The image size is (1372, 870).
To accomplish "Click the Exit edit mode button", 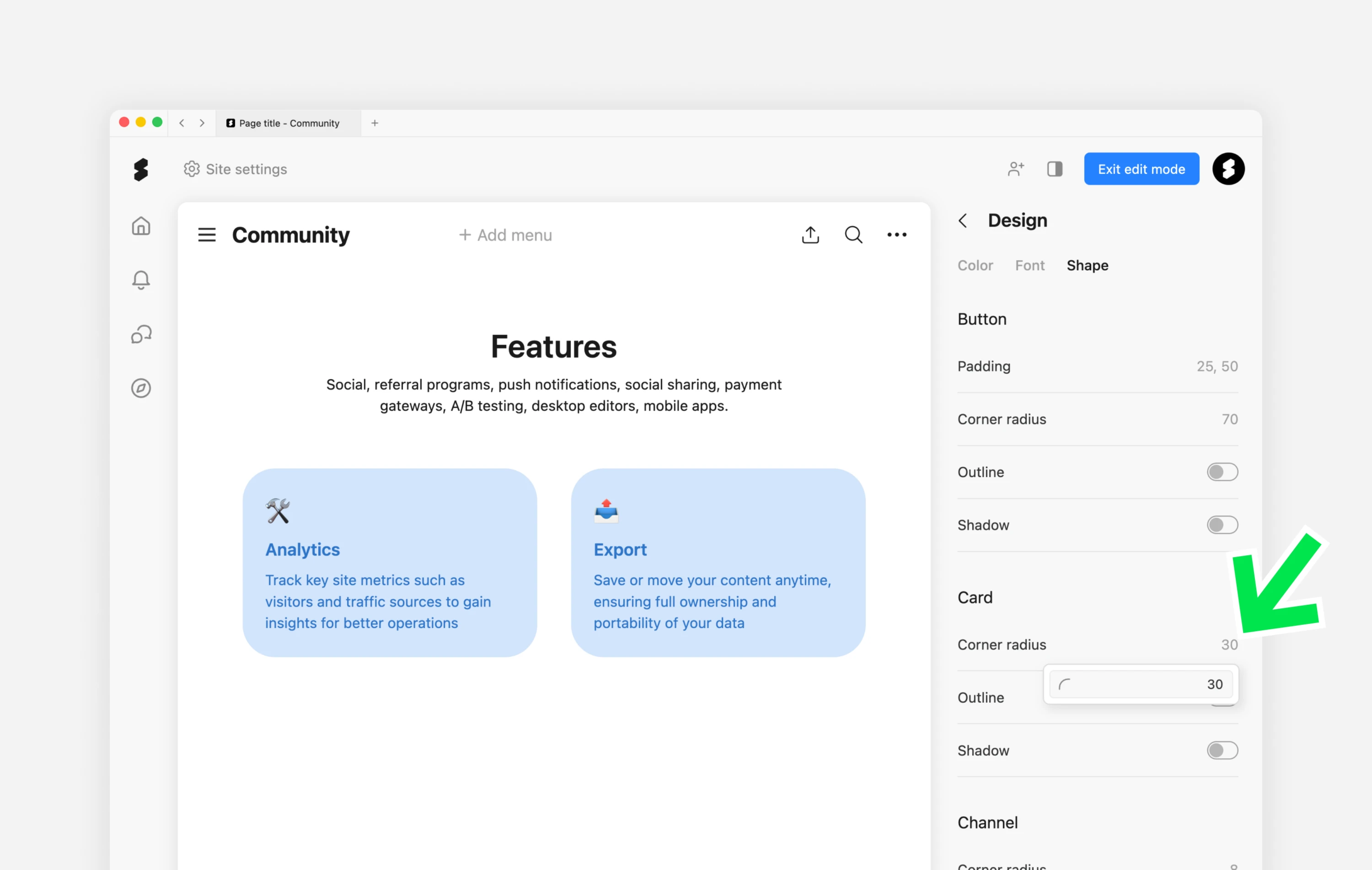I will click(x=1141, y=169).
